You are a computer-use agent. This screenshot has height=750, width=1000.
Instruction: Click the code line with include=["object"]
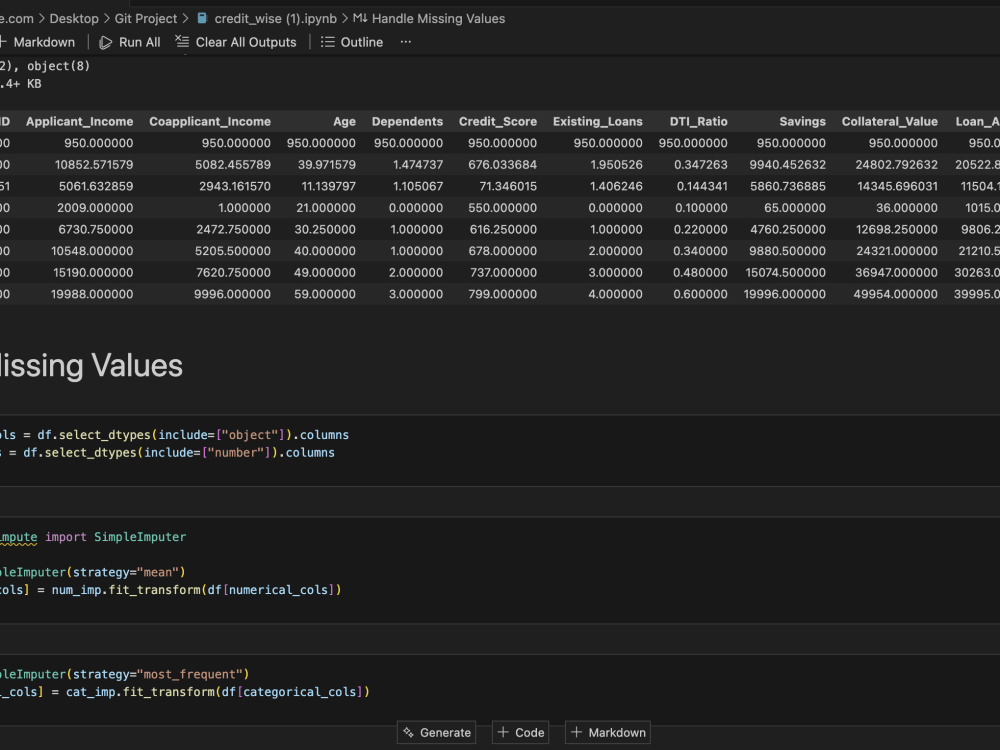174,435
